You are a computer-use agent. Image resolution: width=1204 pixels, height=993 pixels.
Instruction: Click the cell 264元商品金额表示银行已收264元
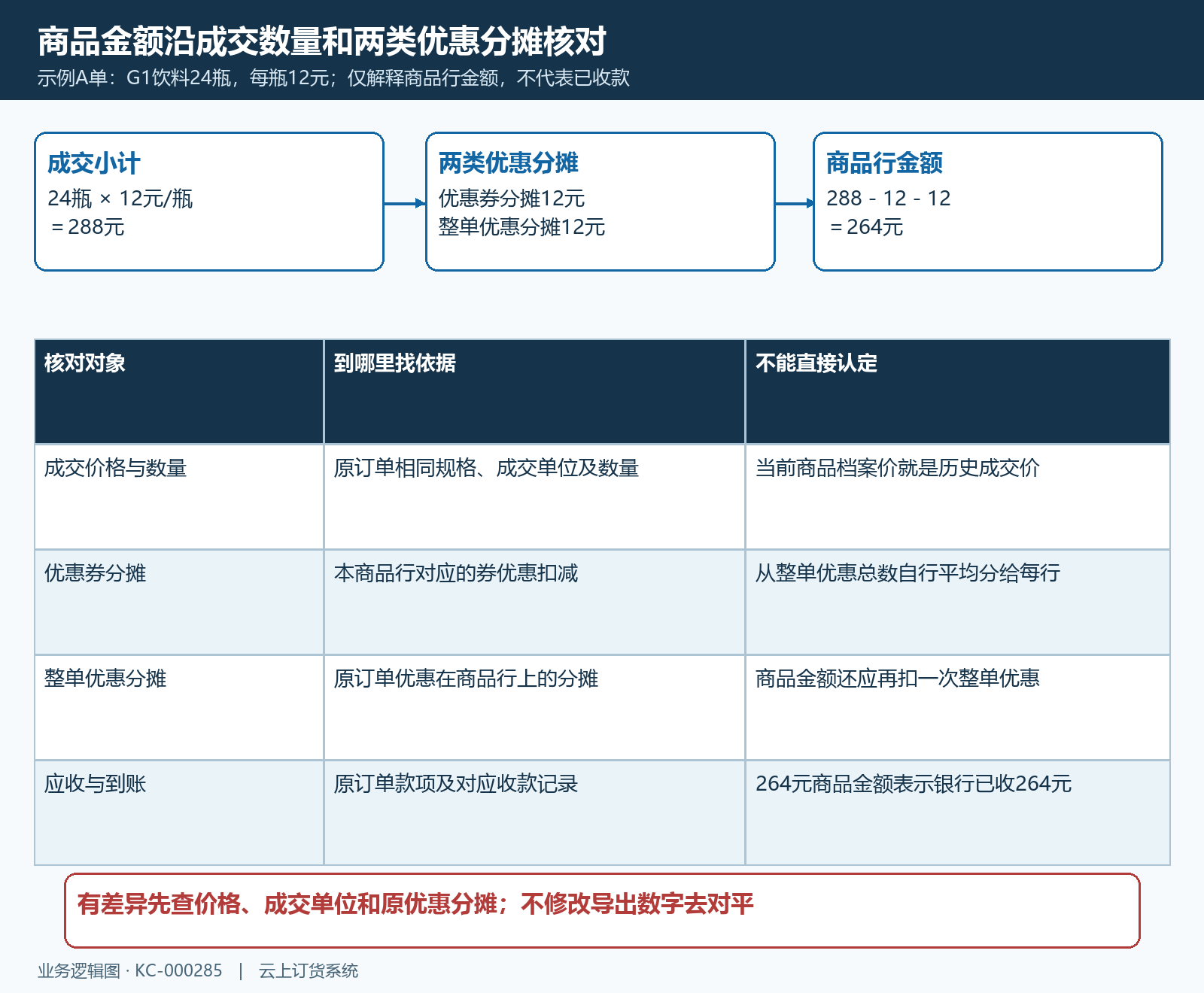point(957,813)
